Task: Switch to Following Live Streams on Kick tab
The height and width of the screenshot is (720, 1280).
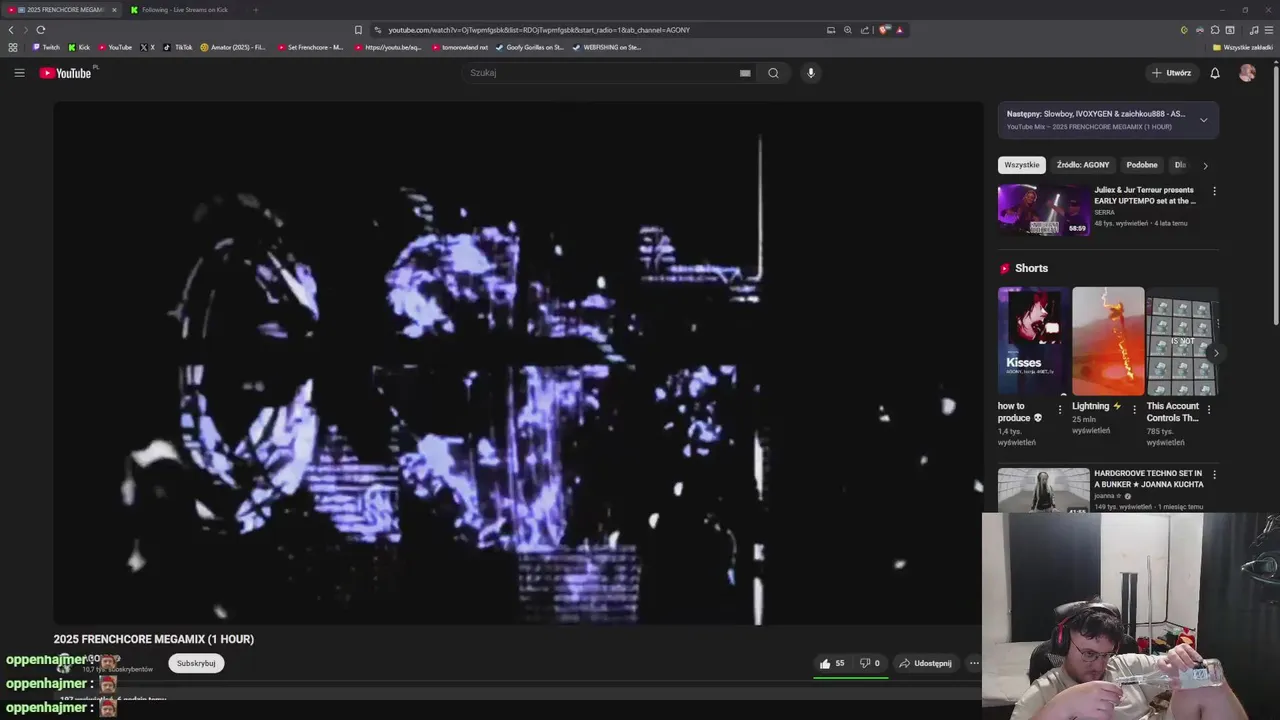Action: pyautogui.click(x=185, y=10)
